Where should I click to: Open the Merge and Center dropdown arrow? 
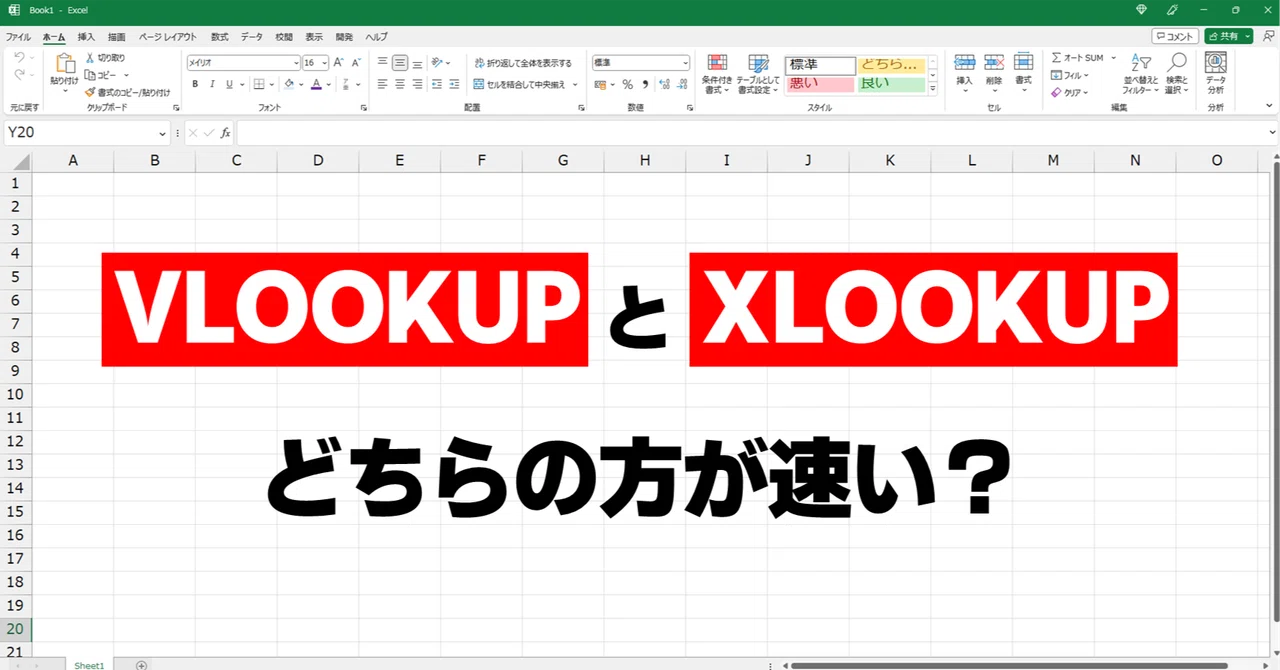pyautogui.click(x=576, y=85)
